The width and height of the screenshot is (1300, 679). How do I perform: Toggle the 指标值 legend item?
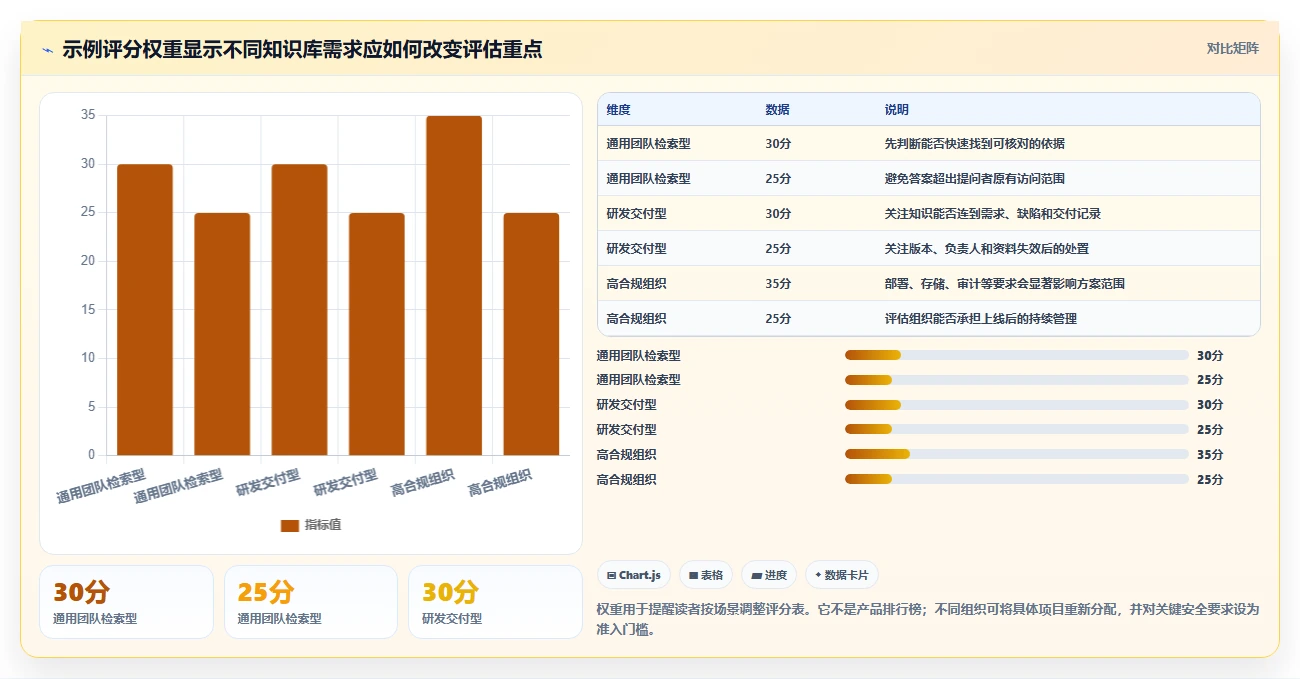tap(311, 525)
